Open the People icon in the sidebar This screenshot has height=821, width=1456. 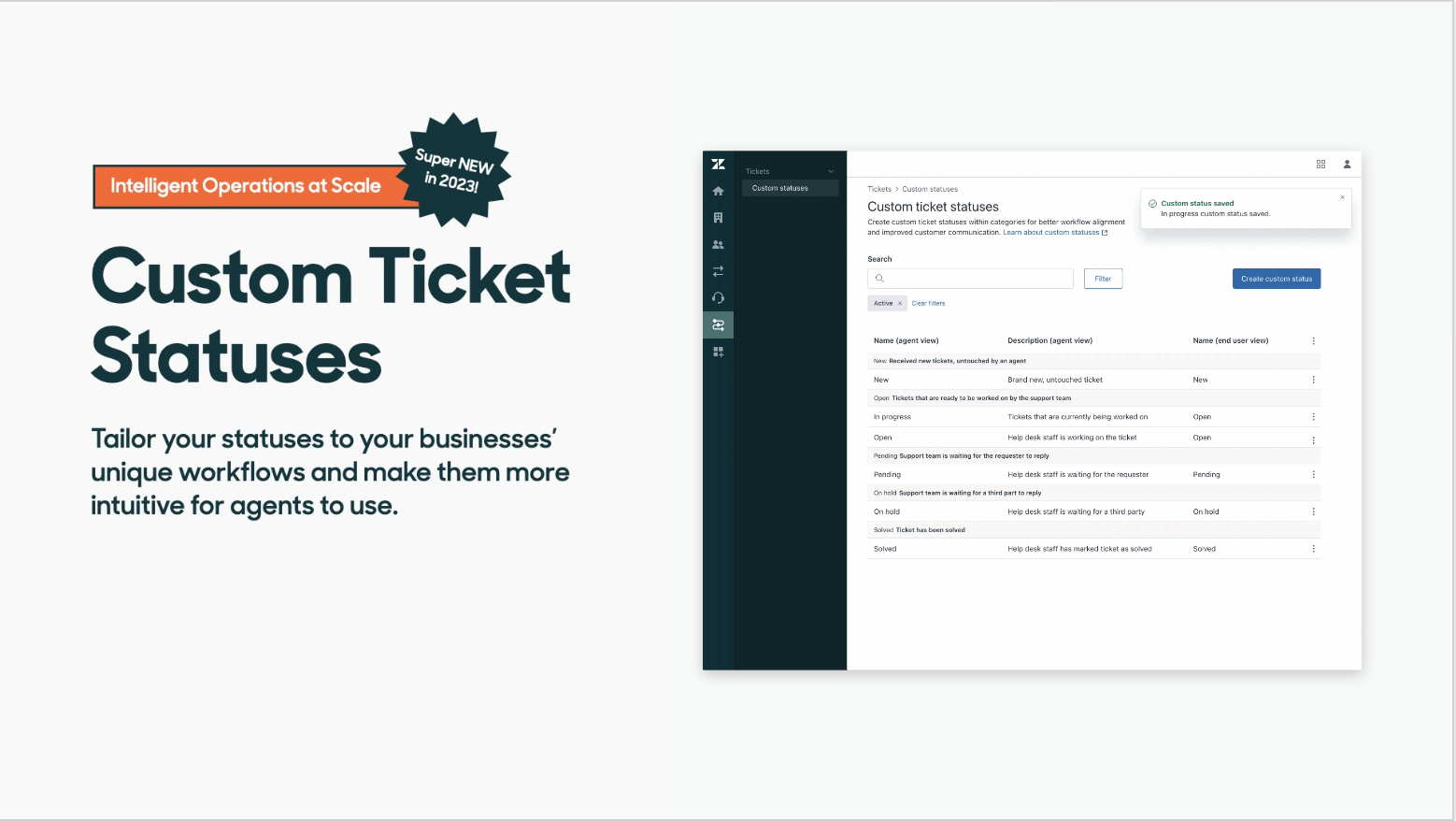coord(718,245)
